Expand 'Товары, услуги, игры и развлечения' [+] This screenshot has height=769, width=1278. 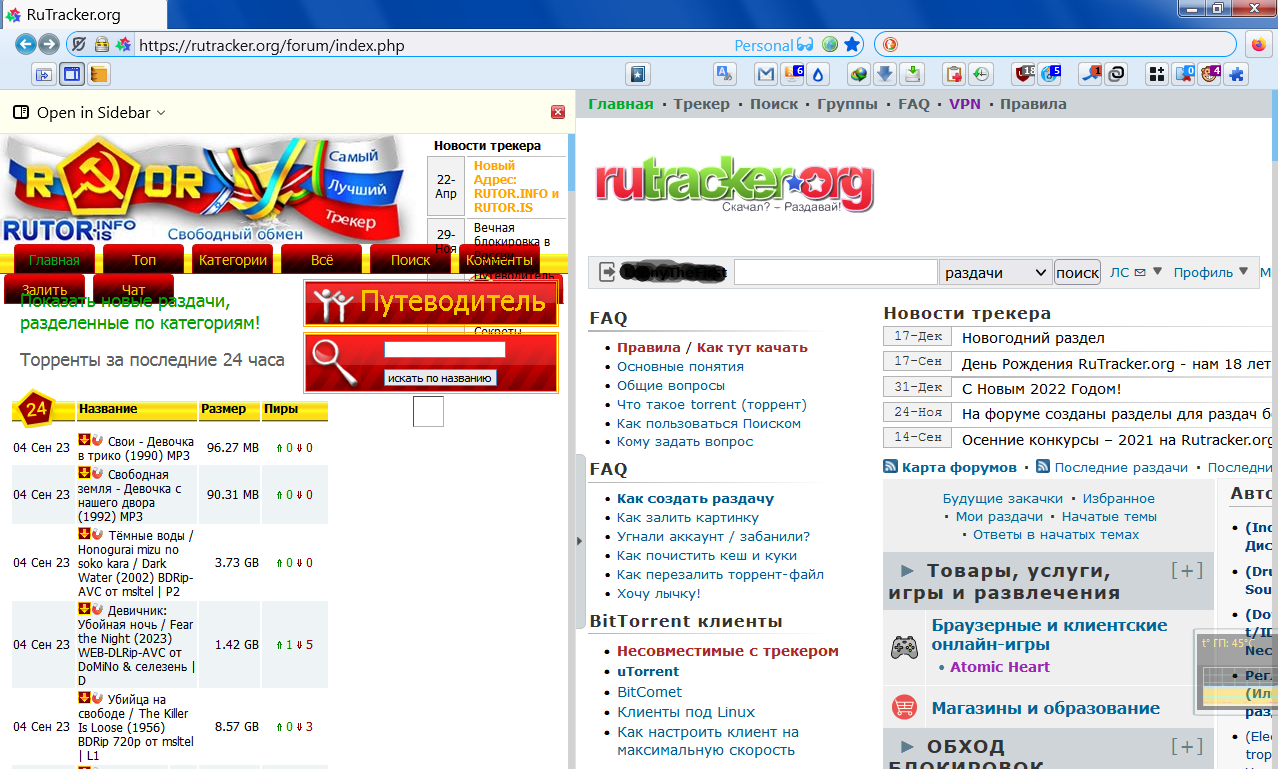pyautogui.click(x=1187, y=571)
